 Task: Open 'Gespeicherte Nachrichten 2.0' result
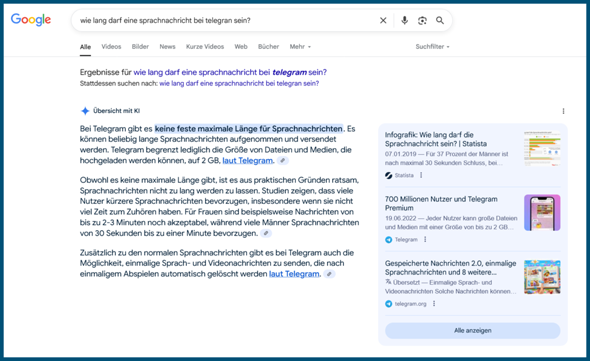[450, 268]
